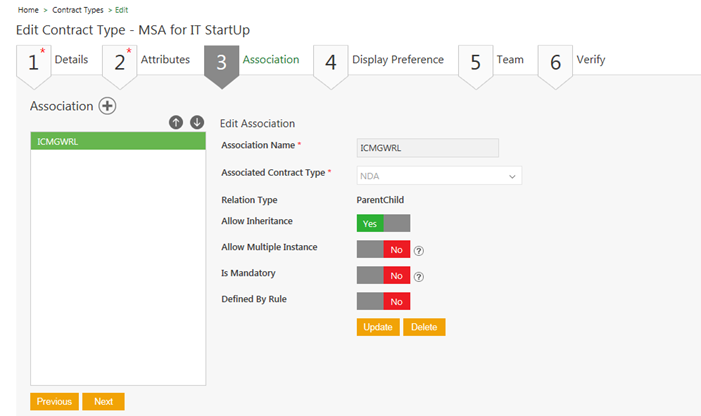Open help icon beside Is Mandatory
Image resolution: width=701 pixels, height=416 pixels.
point(419,277)
